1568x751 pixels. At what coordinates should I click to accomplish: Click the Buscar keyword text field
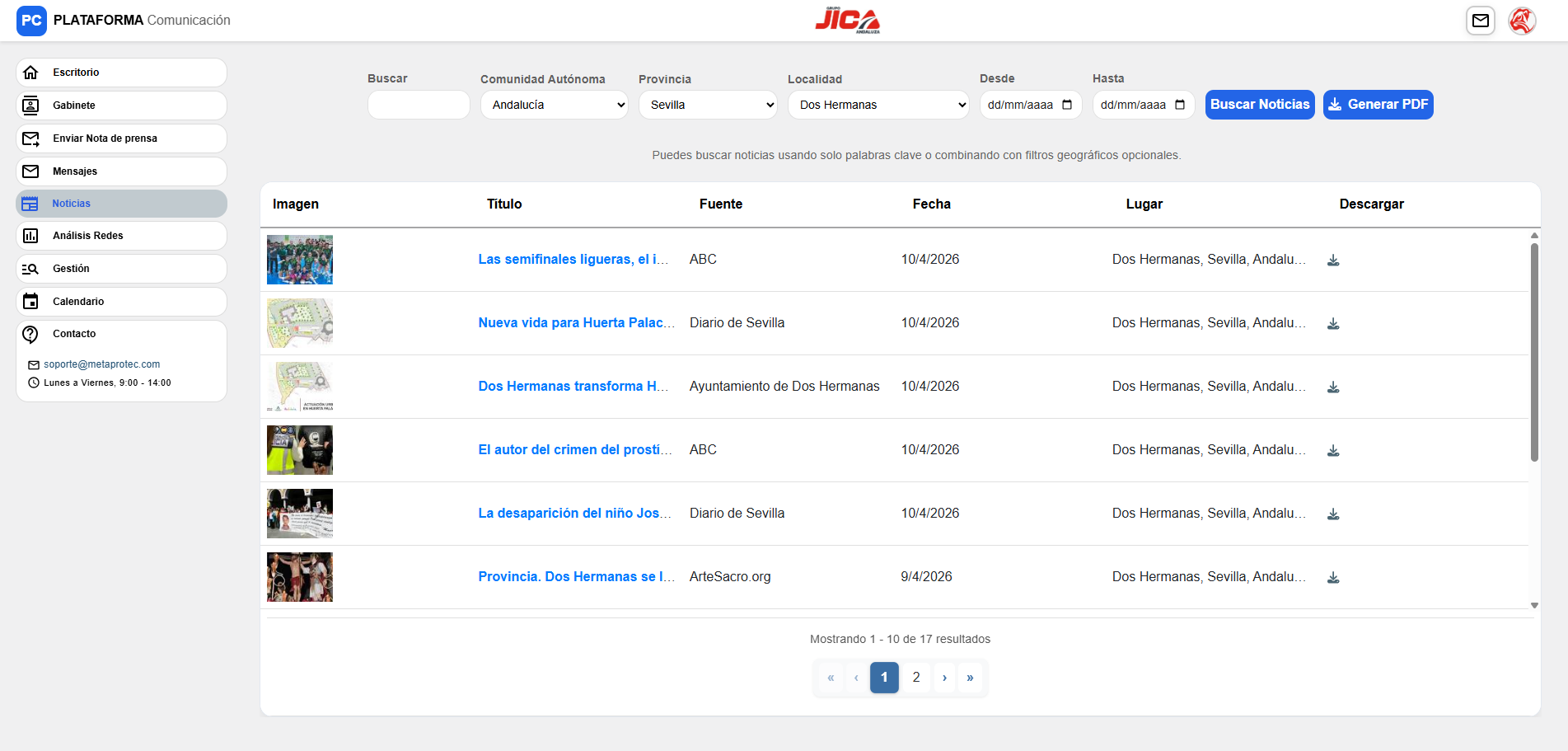[419, 105]
